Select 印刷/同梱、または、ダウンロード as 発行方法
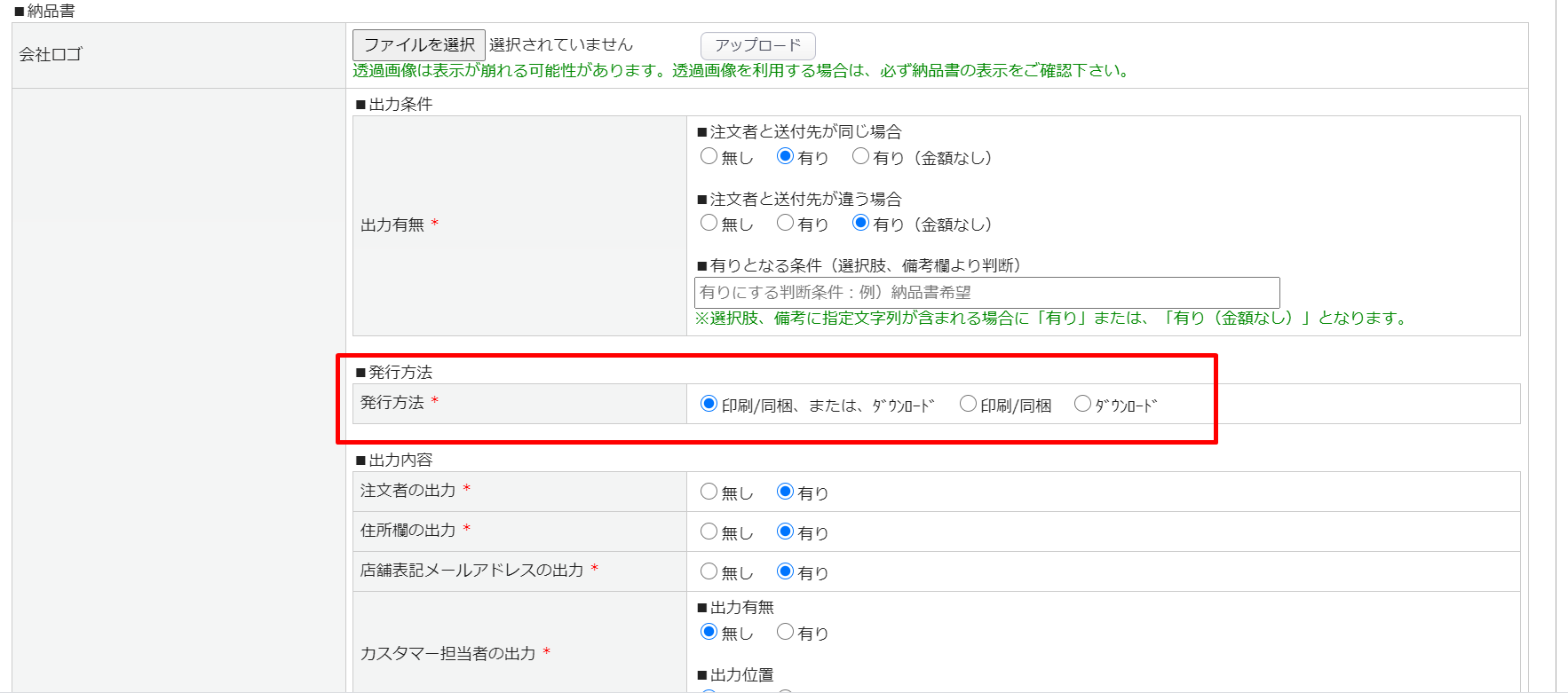The width and height of the screenshot is (1568, 693). [x=709, y=405]
